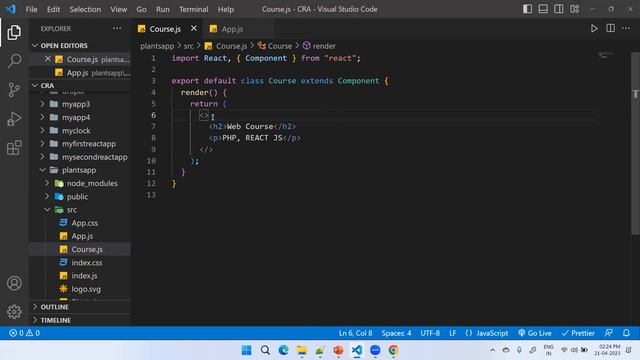Click Prettier in status bar
The image size is (640, 360).
click(x=578, y=333)
